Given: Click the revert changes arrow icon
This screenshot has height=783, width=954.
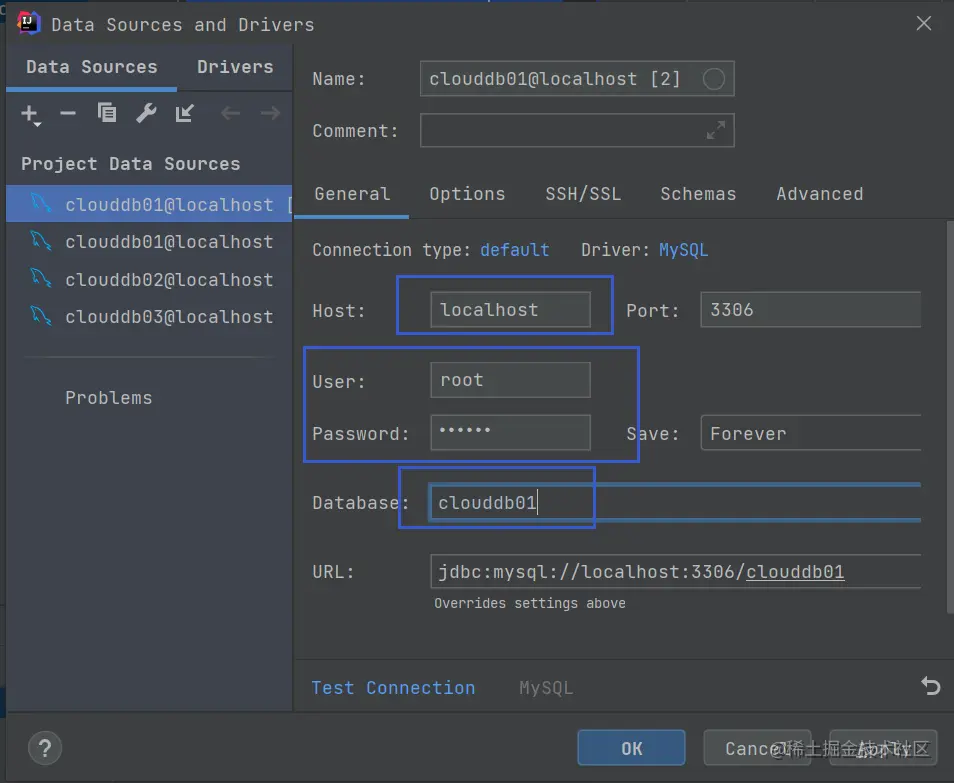Looking at the screenshot, I should 930,686.
